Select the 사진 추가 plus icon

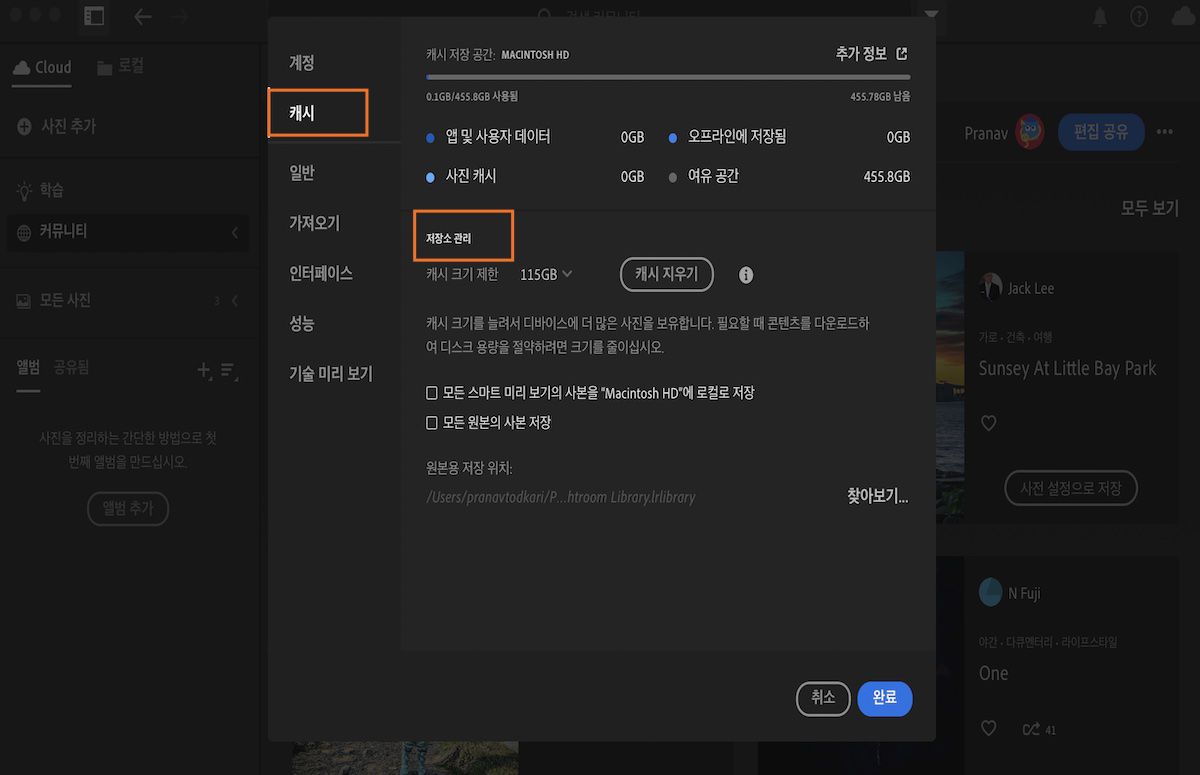coord(23,126)
